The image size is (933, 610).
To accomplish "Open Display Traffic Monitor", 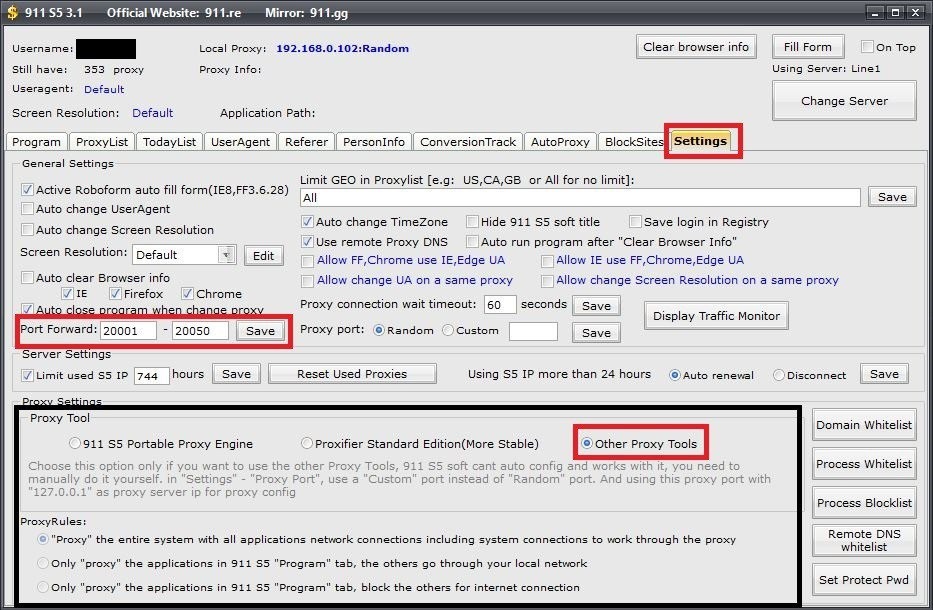I will coord(716,316).
